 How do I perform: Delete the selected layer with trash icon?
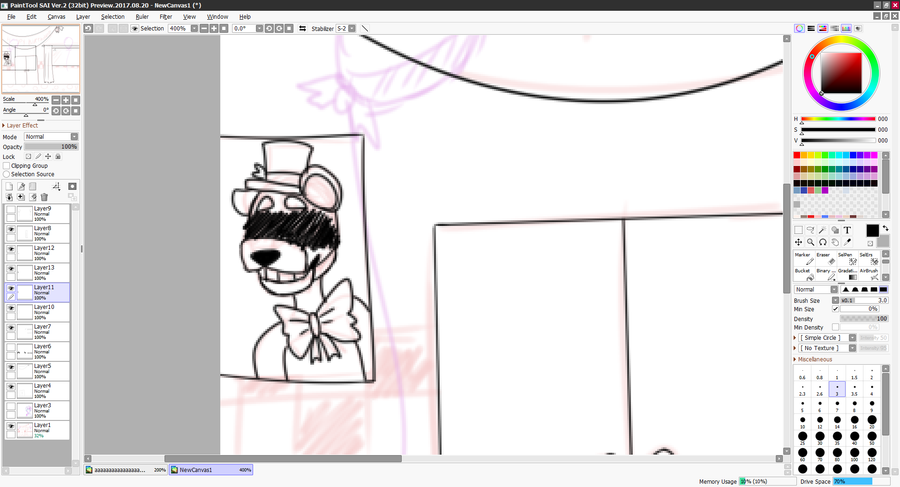[44, 197]
